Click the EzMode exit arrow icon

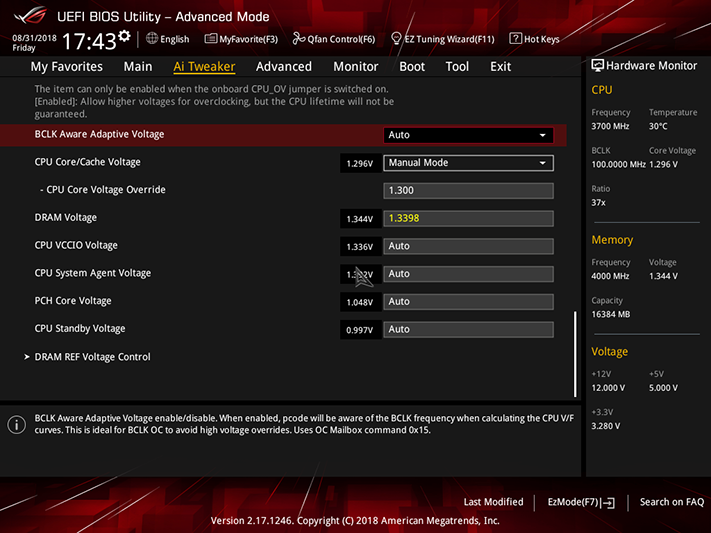pos(609,503)
